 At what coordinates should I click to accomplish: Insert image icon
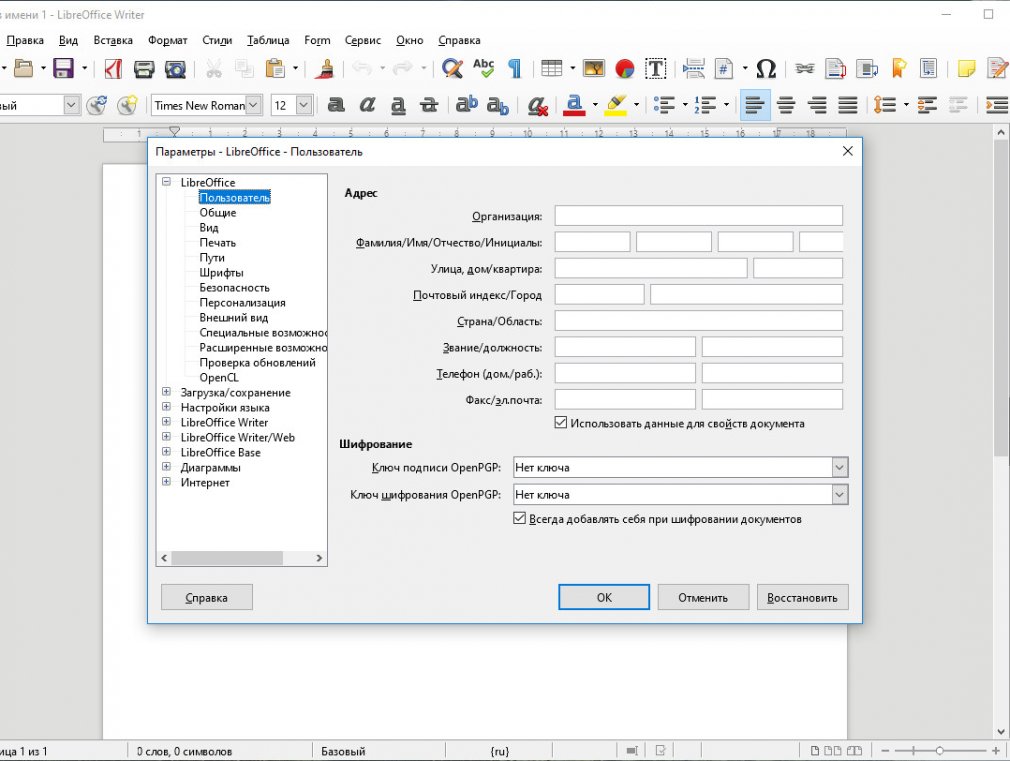(x=593, y=68)
